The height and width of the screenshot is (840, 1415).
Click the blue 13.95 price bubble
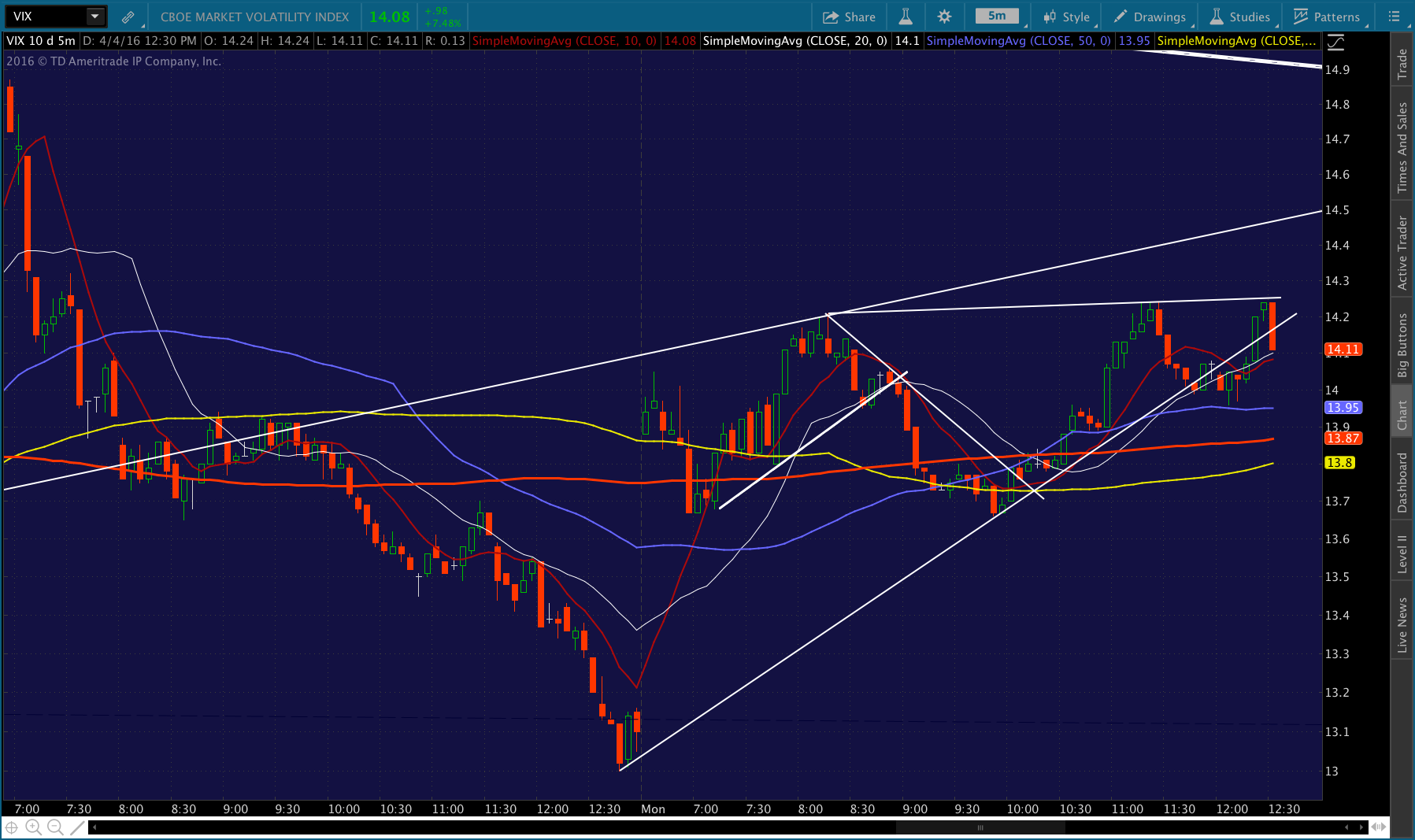click(x=1343, y=408)
